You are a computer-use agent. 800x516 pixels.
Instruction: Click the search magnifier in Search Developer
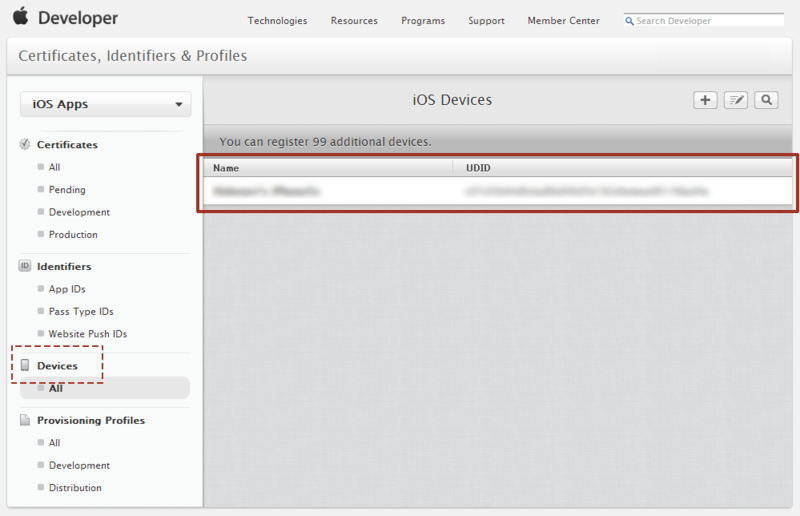click(630, 21)
